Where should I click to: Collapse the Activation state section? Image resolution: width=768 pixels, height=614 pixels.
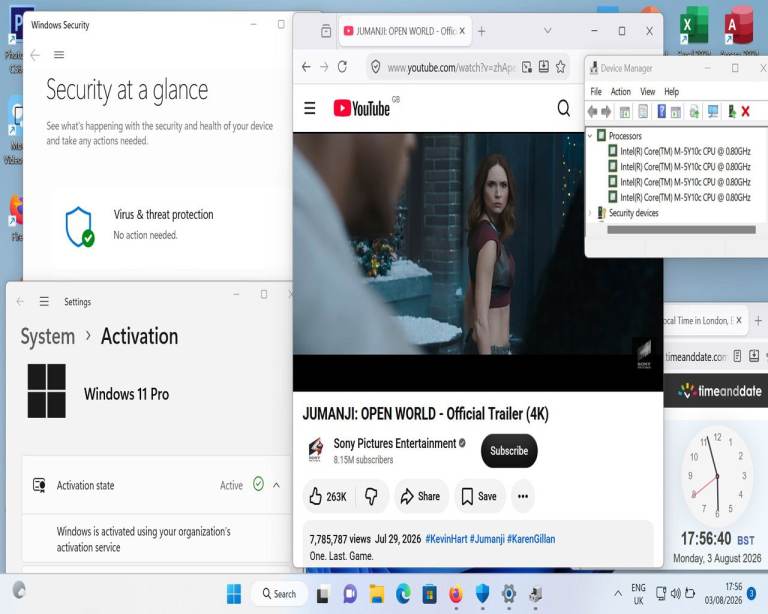[276, 485]
